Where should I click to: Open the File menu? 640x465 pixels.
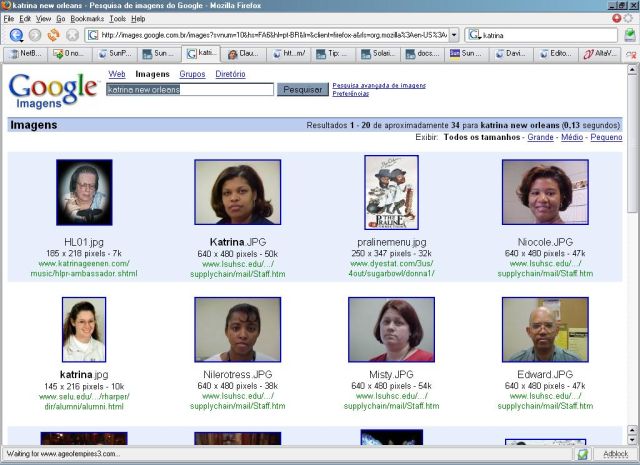click(9, 19)
